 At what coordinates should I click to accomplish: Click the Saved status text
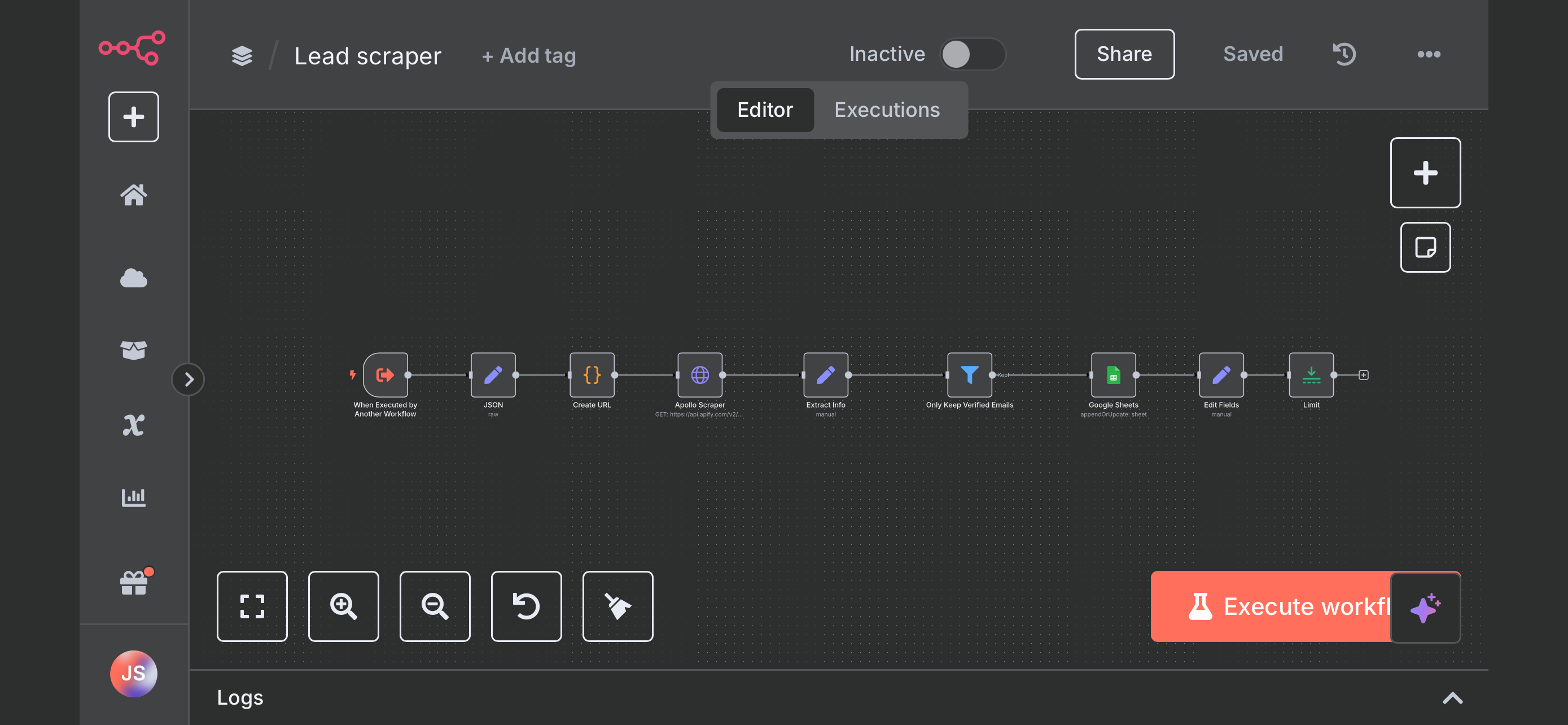click(x=1252, y=54)
